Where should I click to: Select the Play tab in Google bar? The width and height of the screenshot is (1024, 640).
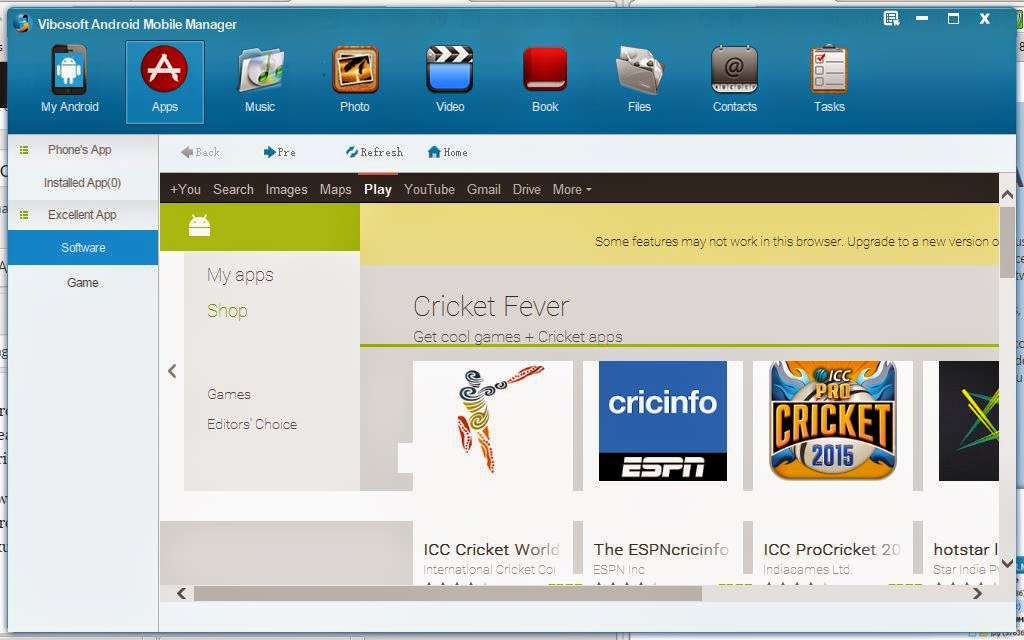377,189
